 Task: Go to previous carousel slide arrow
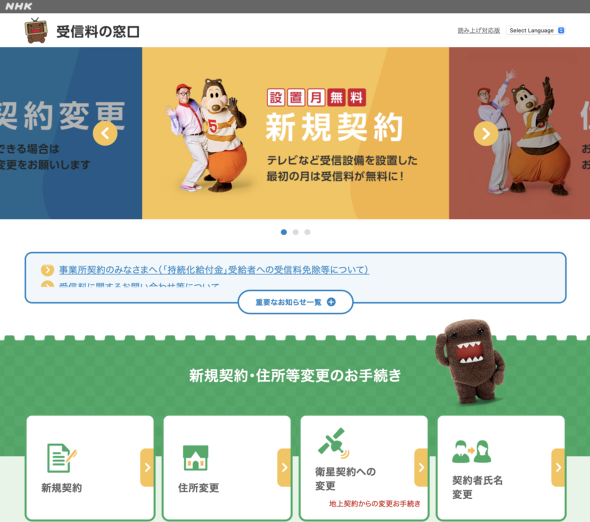(105, 133)
